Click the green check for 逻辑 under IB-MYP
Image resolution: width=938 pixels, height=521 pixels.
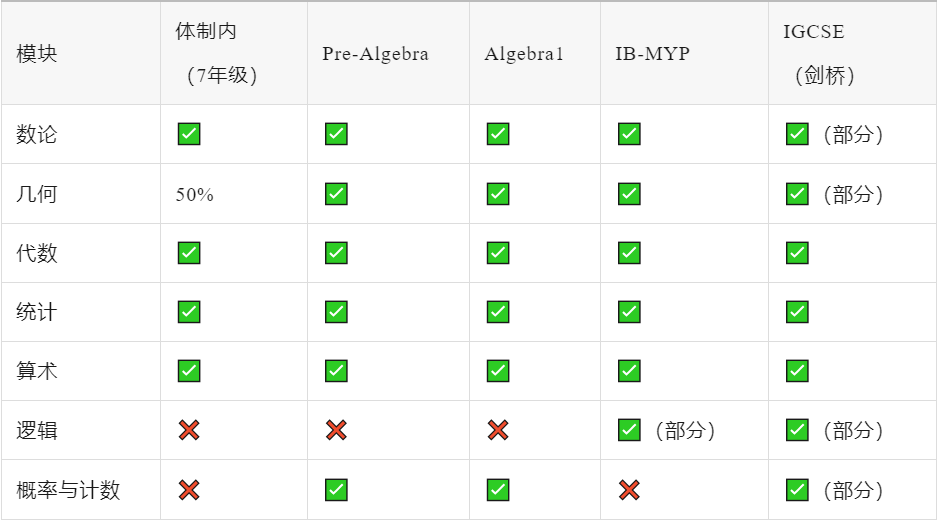click(x=629, y=430)
